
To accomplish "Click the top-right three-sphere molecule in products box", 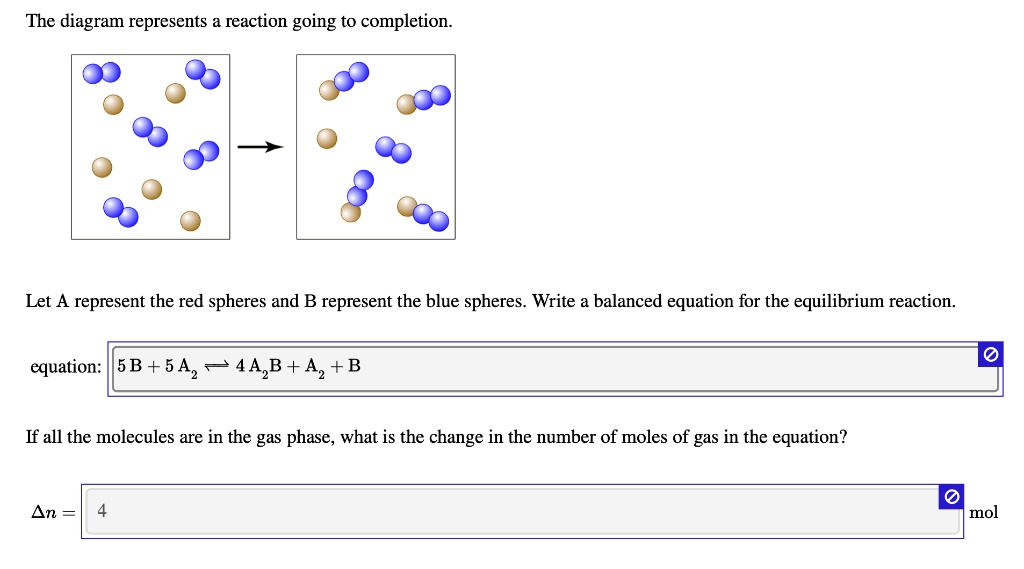I will click(x=424, y=99).
